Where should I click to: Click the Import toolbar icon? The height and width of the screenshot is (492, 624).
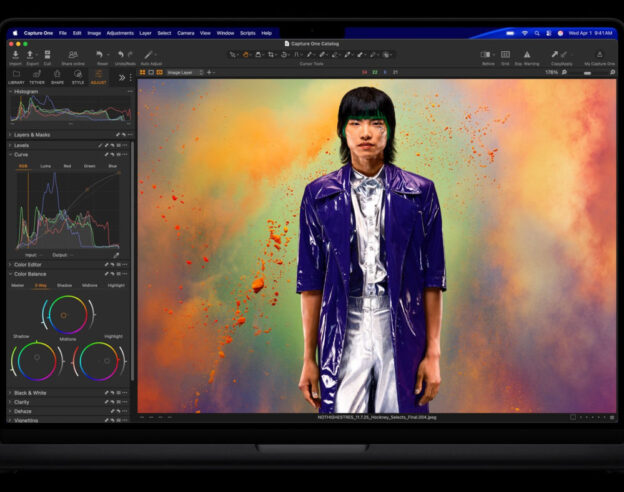click(16, 55)
